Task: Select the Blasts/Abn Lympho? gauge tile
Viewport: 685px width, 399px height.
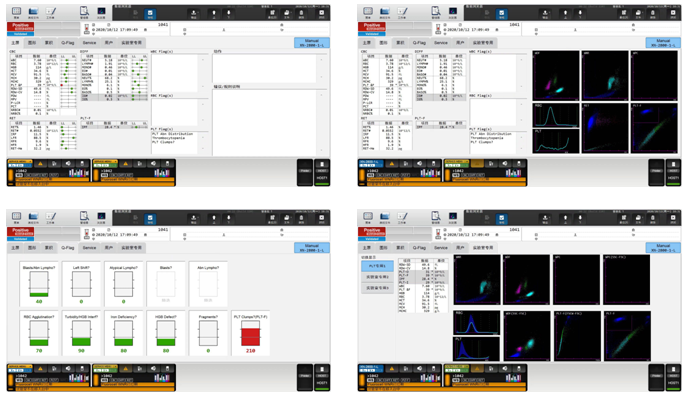Action: [39, 284]
